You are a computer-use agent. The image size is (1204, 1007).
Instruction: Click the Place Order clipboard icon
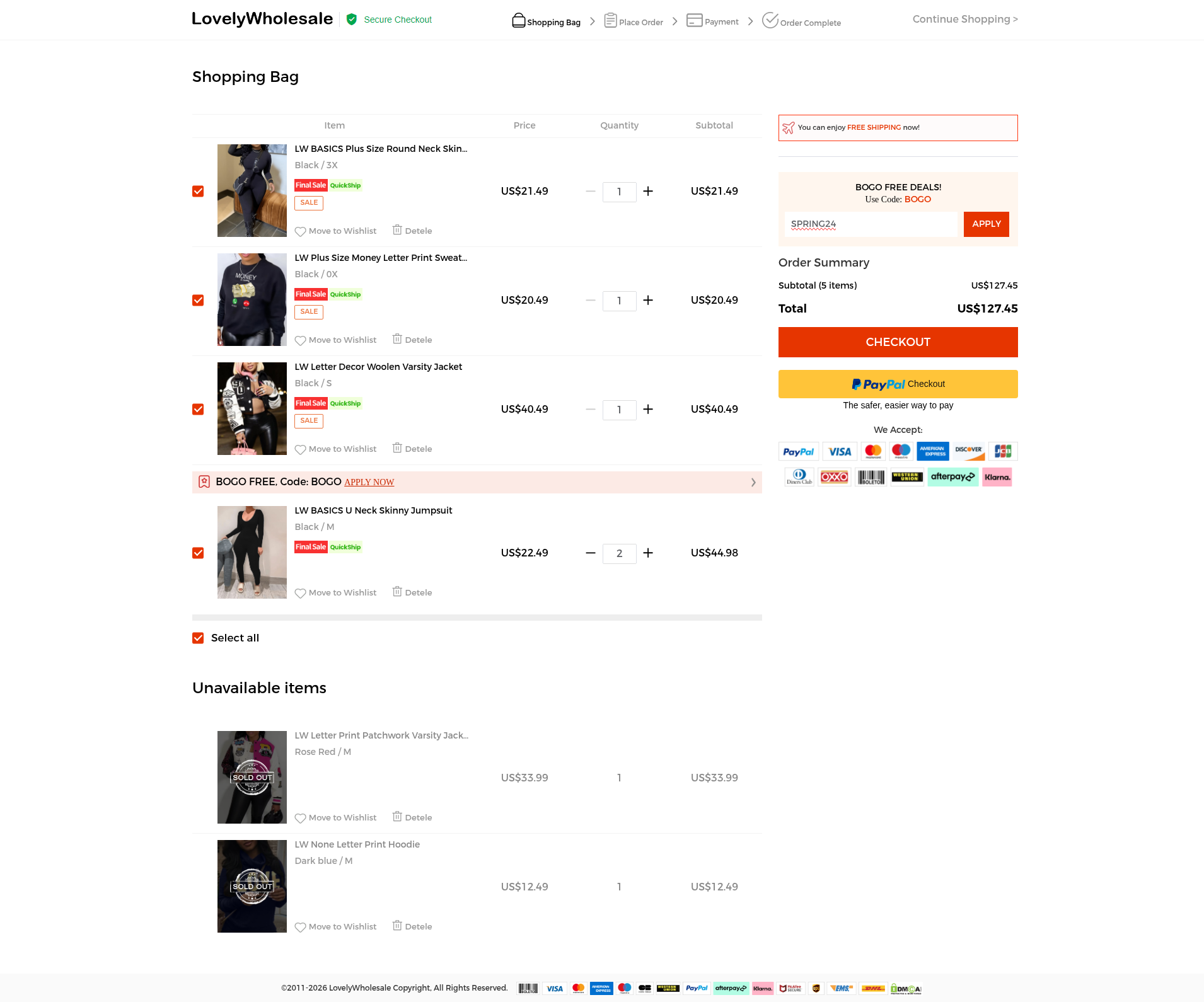(610, 21)
